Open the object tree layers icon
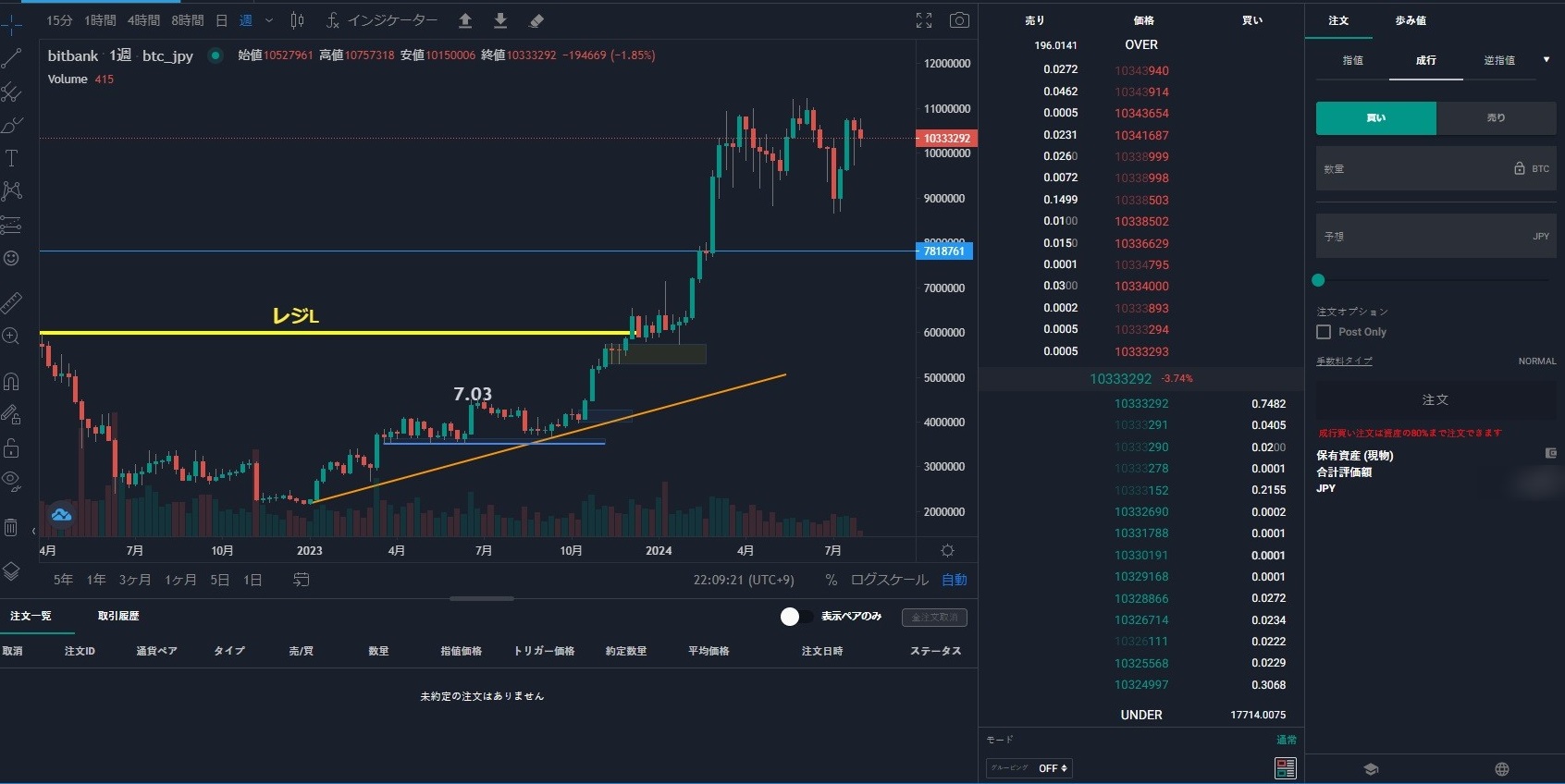This screenshot has height=784, width=1565. tap(11, 571)
